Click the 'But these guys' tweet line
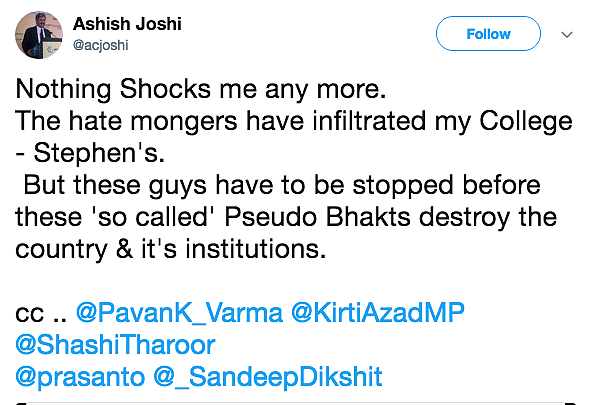Image resolution: width=601 pixels, height=405 pixels. (x=282, y=185)
